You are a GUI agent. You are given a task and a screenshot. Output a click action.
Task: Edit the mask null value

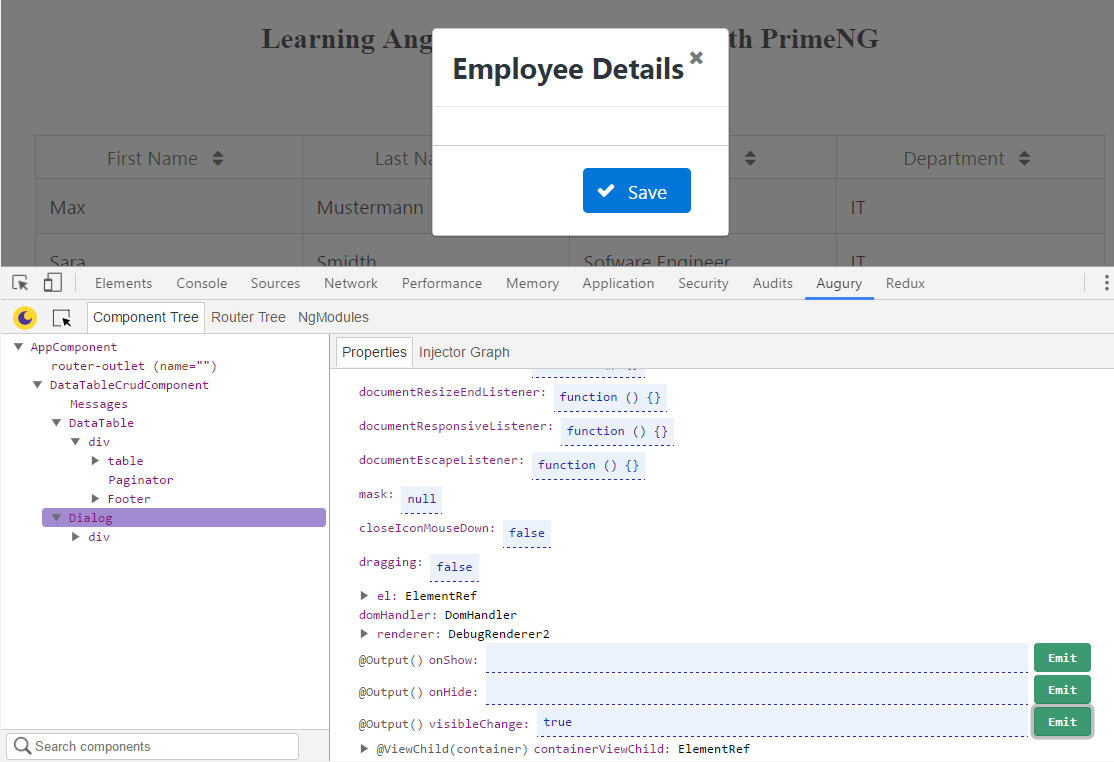coord(421,499)
